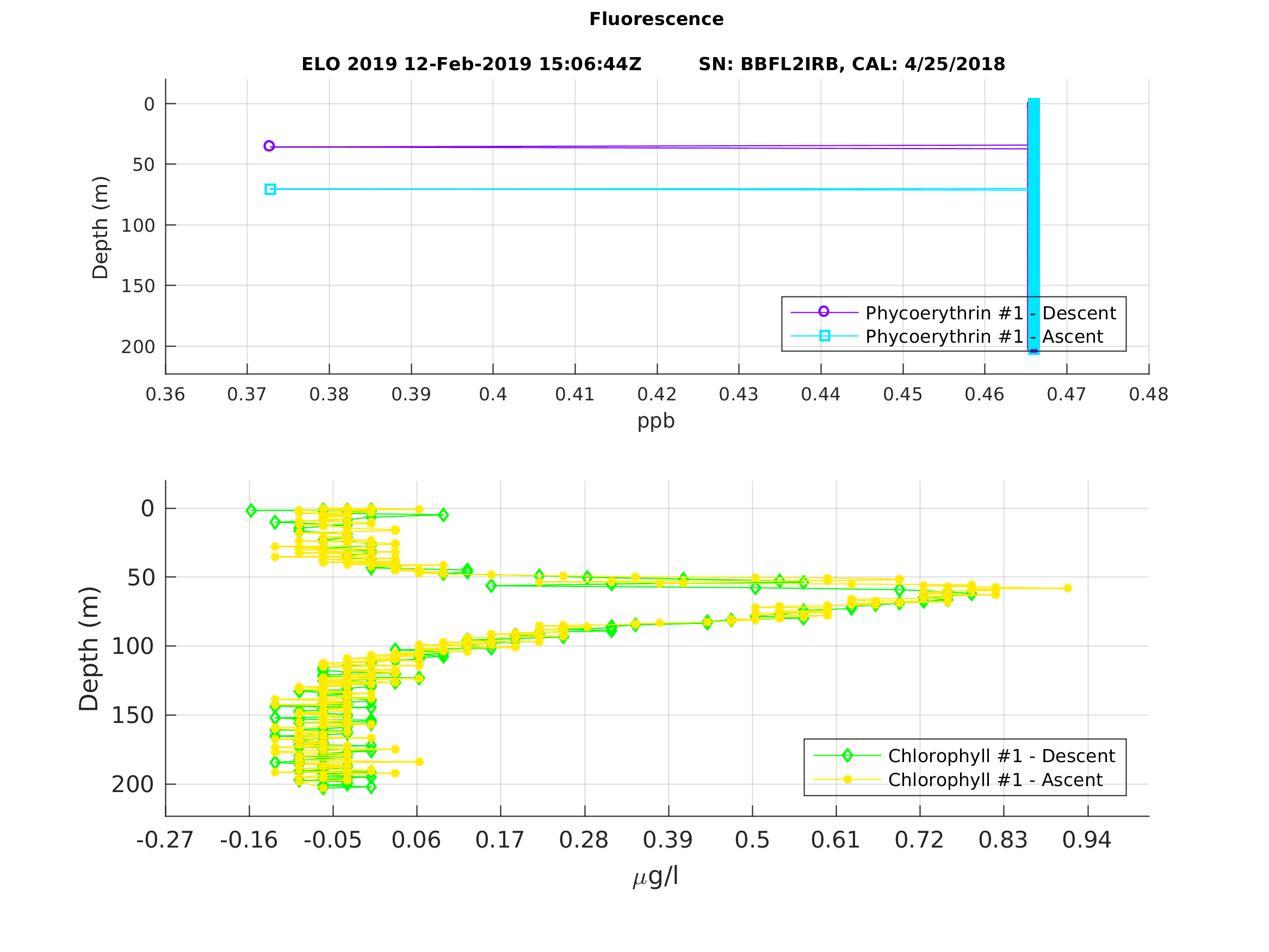The height and width of the screenshot is (952, 1269).
Task: Click depth '100' tick on Chlorophyll plot
Action: click(x=133, y=647)
